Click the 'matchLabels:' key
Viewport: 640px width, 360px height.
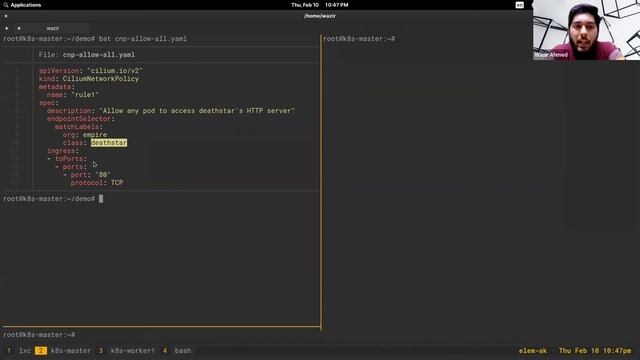point(79,127)
